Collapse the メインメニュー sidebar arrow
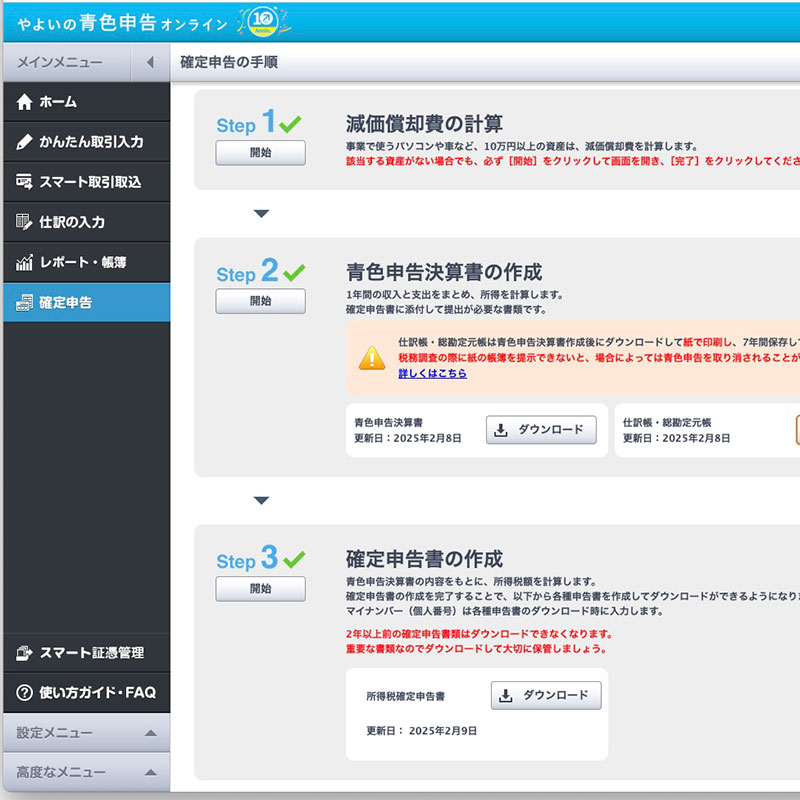 [150, 63]
